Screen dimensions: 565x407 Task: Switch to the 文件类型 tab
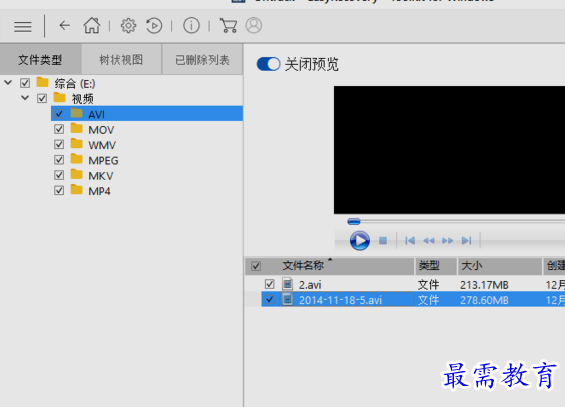(x=40, y=59)
